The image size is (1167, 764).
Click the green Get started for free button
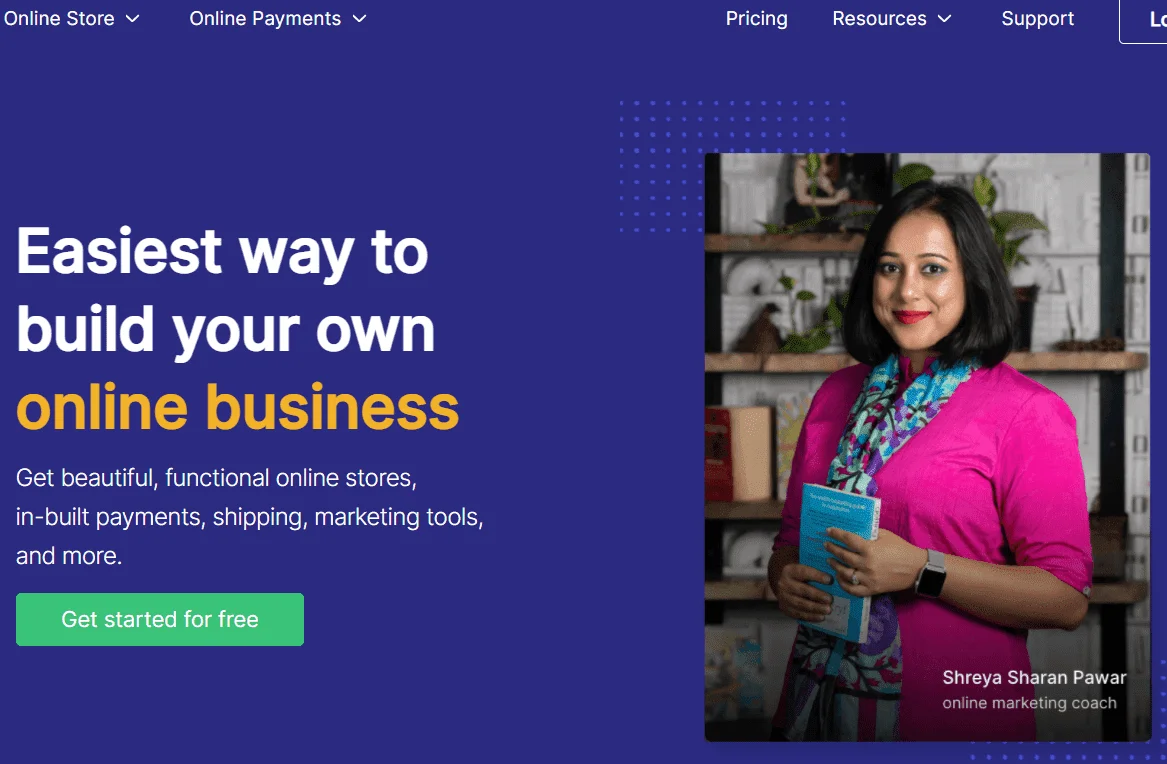[x=160, y=619]
